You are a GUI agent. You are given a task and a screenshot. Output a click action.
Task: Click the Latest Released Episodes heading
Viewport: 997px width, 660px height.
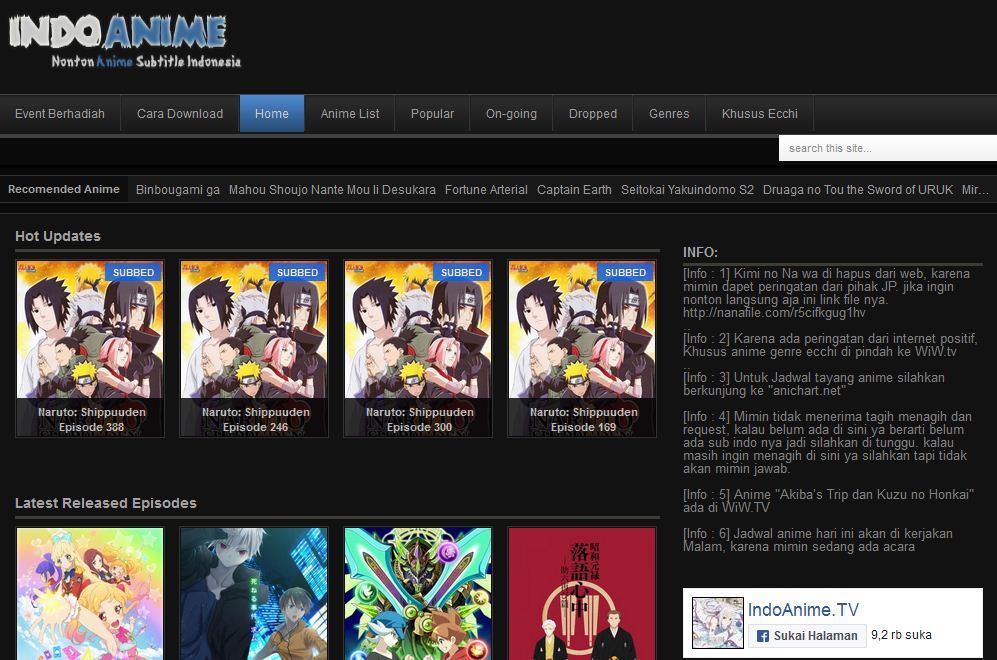pos(106,503)
